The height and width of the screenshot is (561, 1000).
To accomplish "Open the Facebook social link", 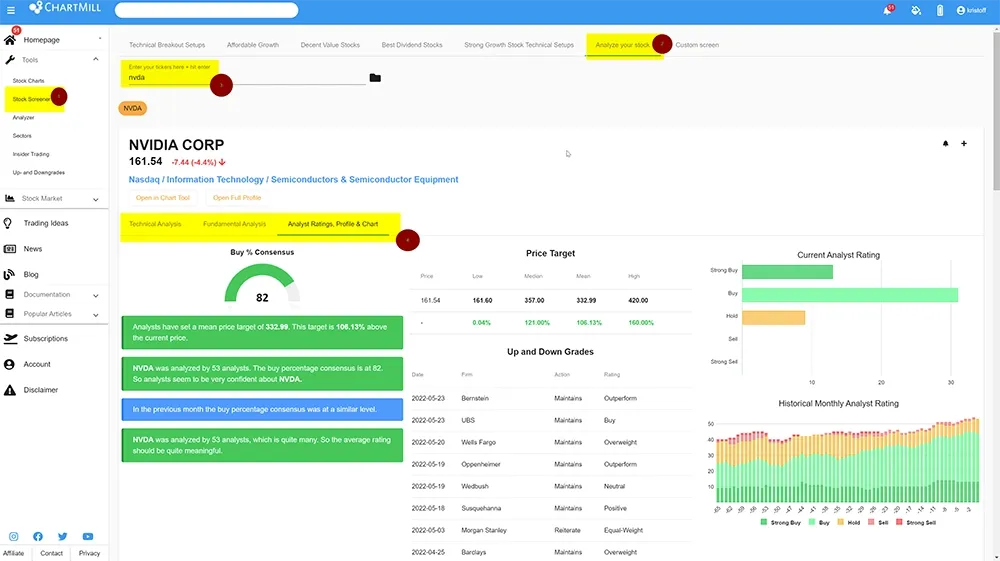I will coord(38,537).
